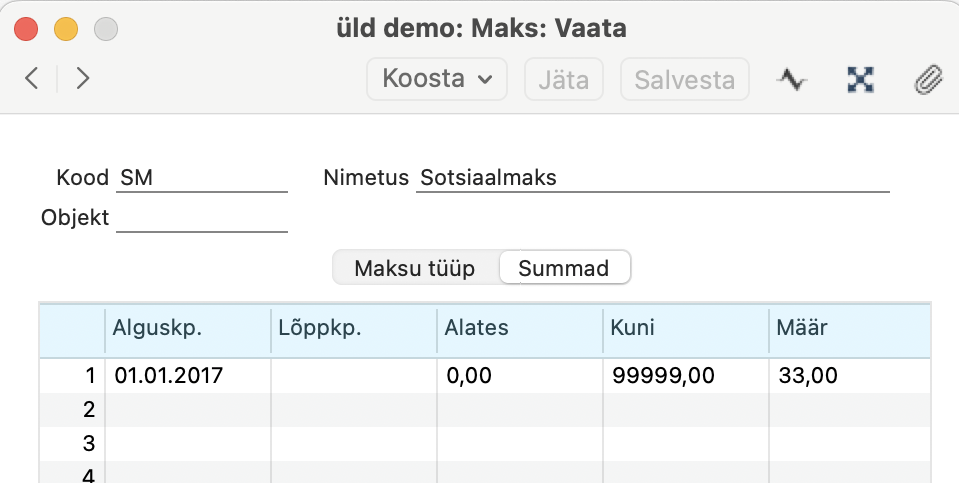
Task: Select the Kuni cell 99999,00
Action: click(x=686, y=375)
